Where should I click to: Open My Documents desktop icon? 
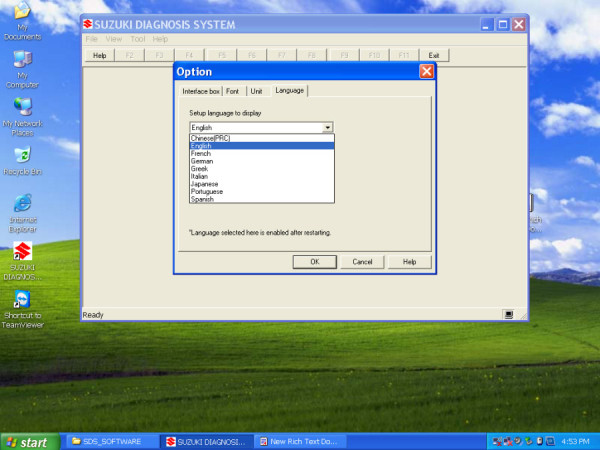[21, 15]
